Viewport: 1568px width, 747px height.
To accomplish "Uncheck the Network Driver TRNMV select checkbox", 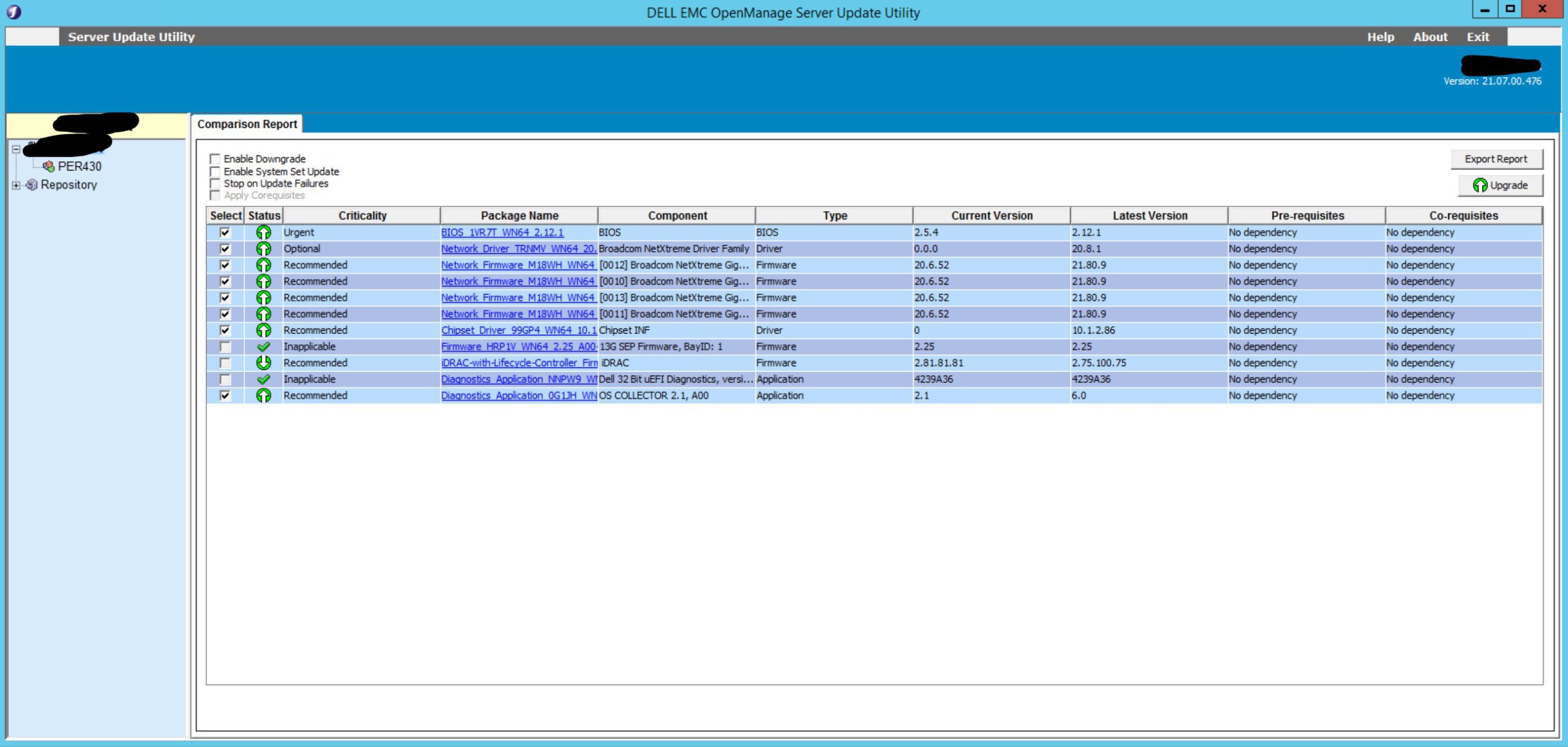I will click(x=225, y=249).
